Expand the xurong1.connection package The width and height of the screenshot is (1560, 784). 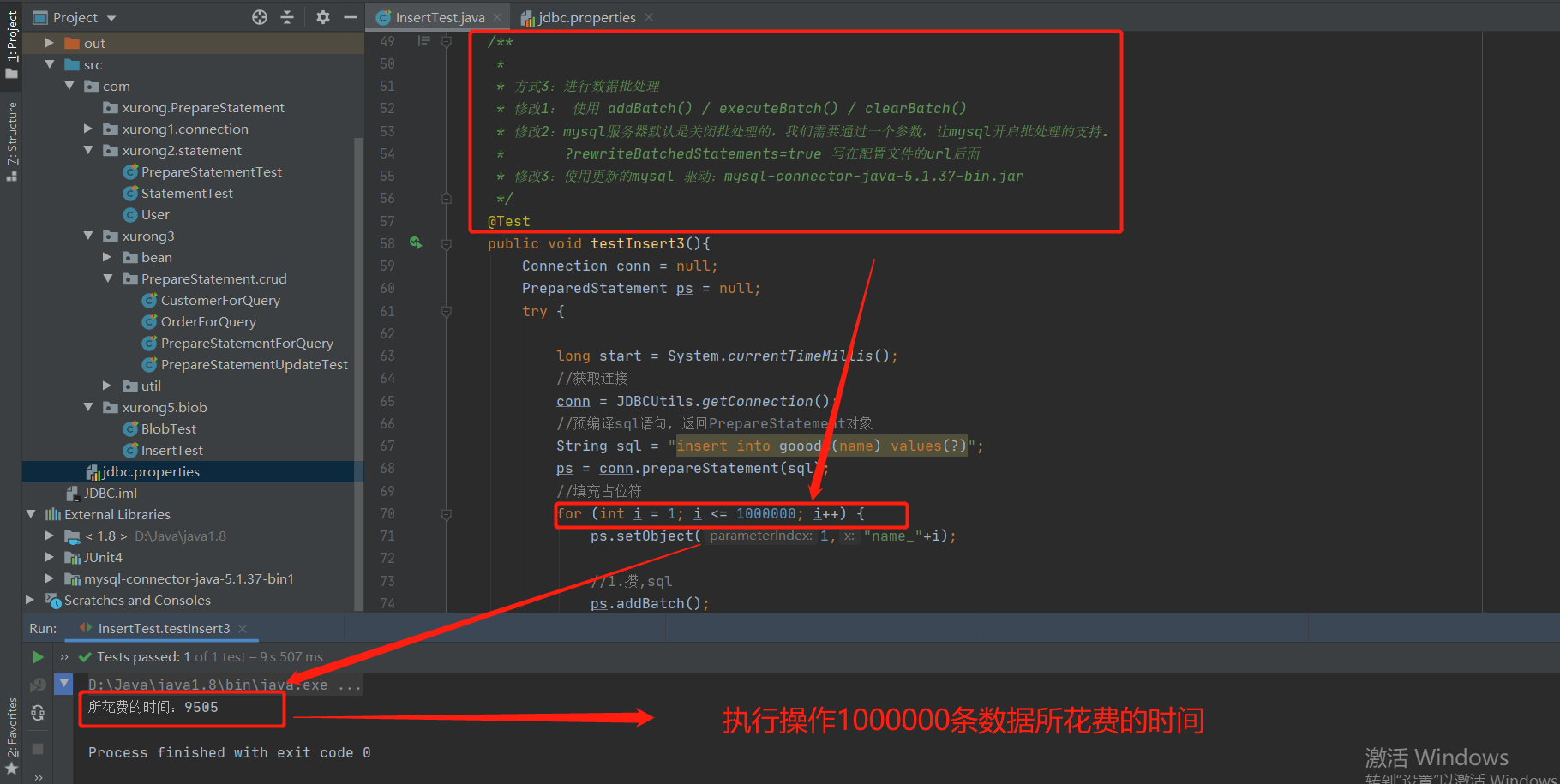tap(88, 129)
